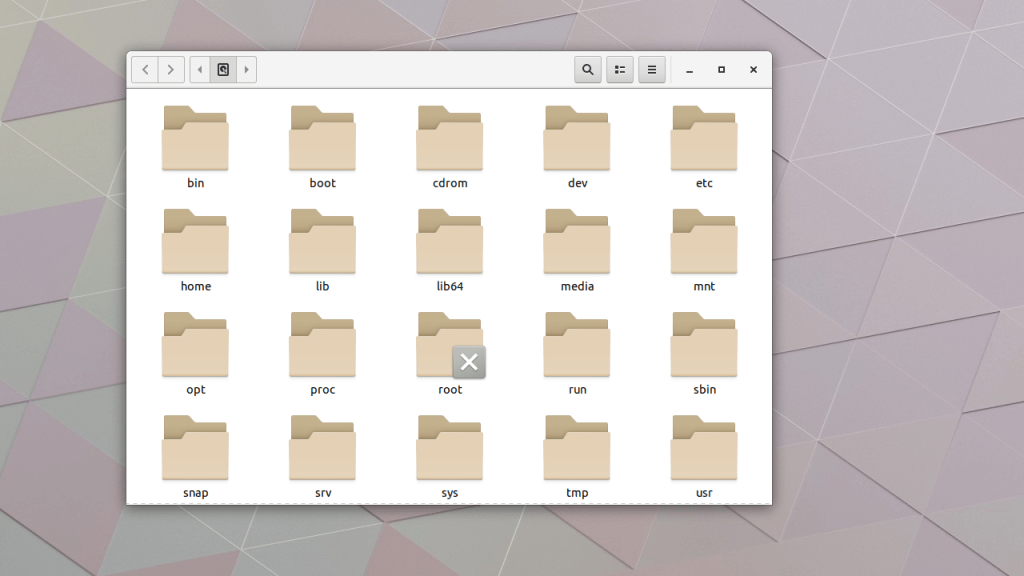Open the search tool in toolbar
This screenshot has width=1024, height=576.
click(x=588, y=70)
